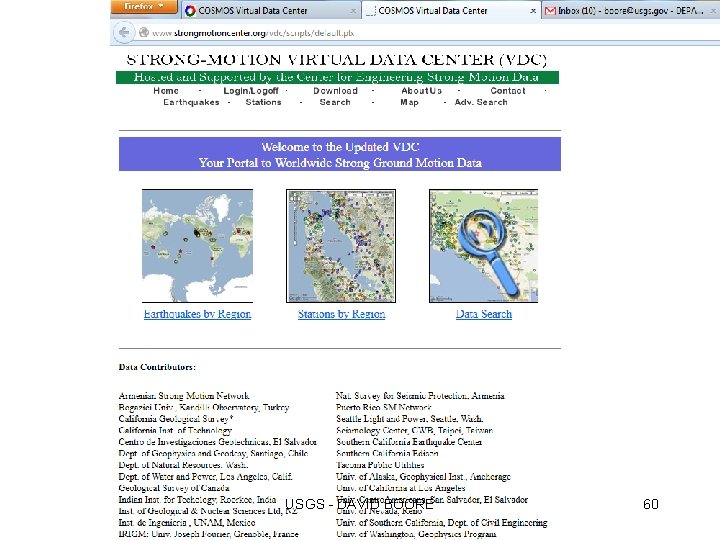Open the Home navigation link
Image resolution: width=720 pixels, height=540 pixels.
click(x=166, y=91)
